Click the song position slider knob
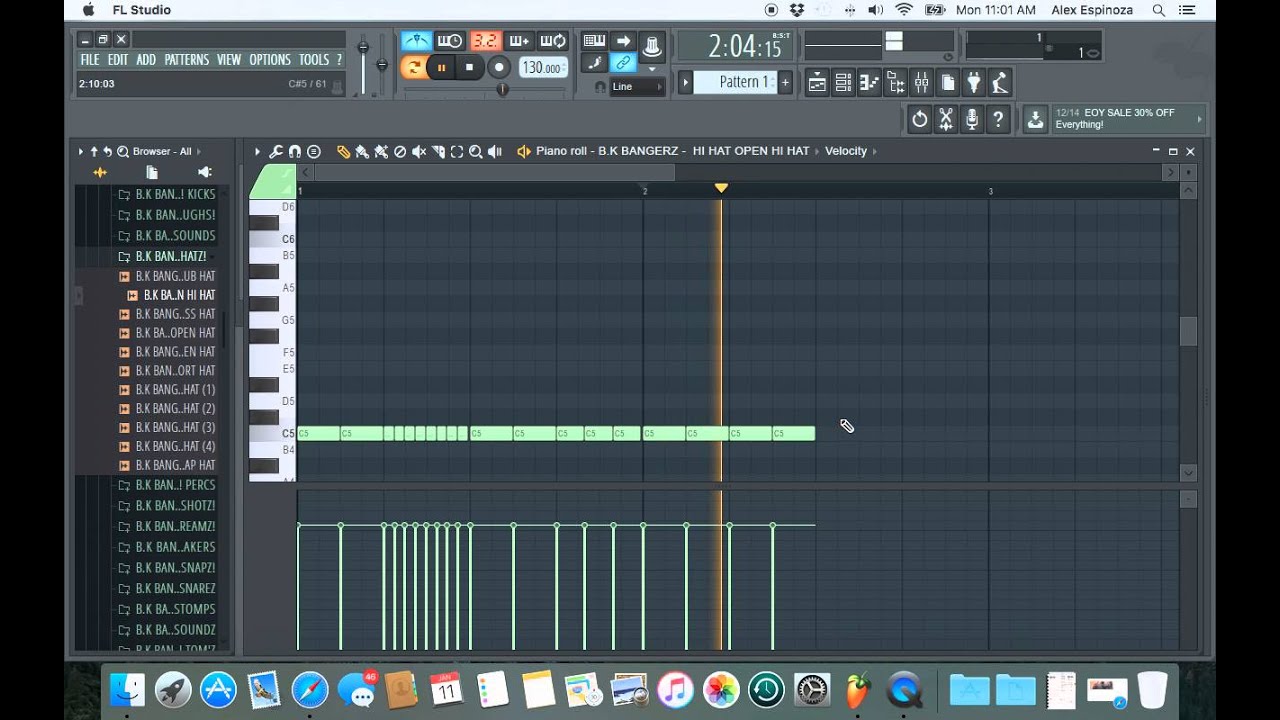1280x720 pixels. 503,89
